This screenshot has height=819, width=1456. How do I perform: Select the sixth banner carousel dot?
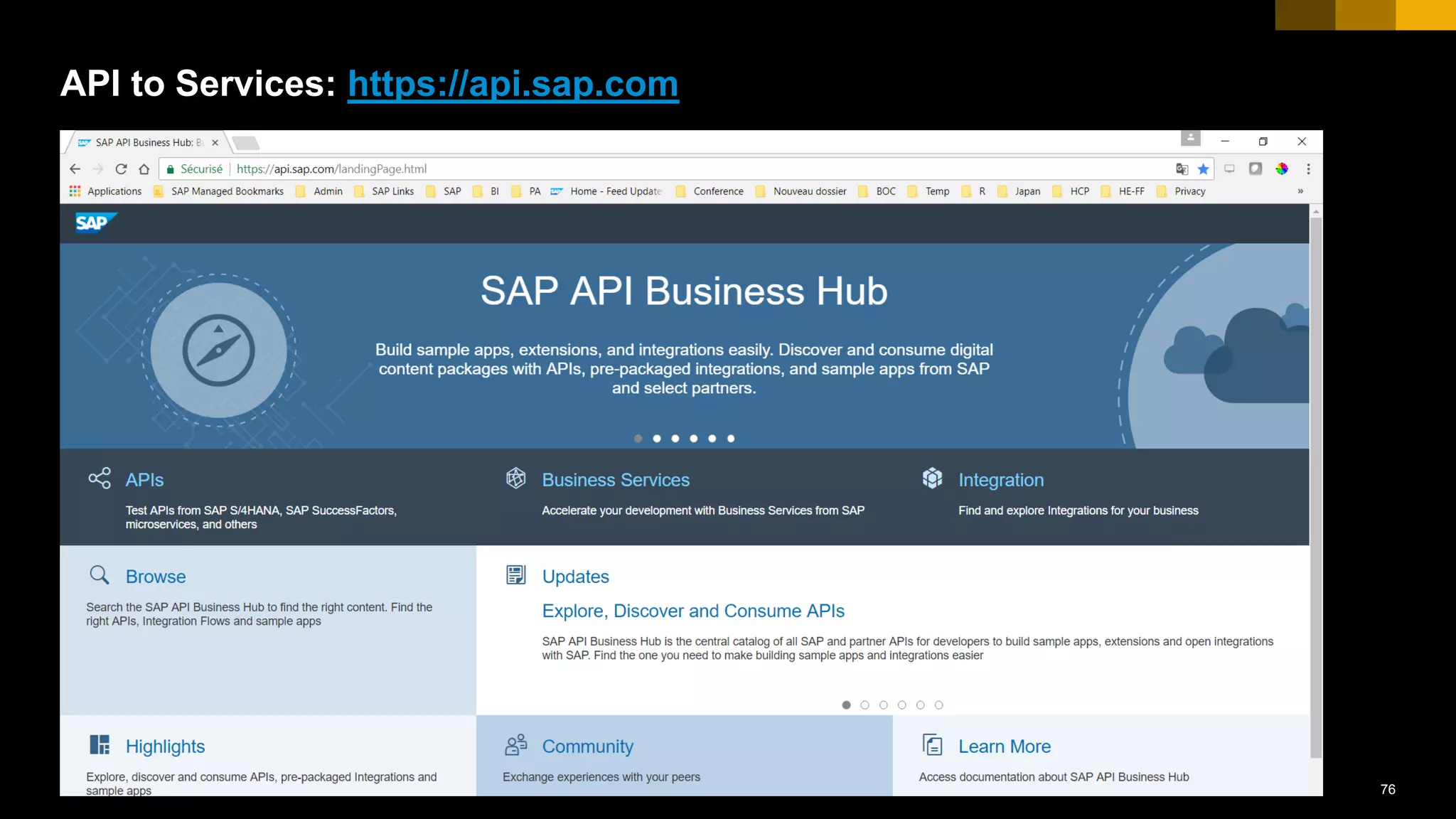731,439
